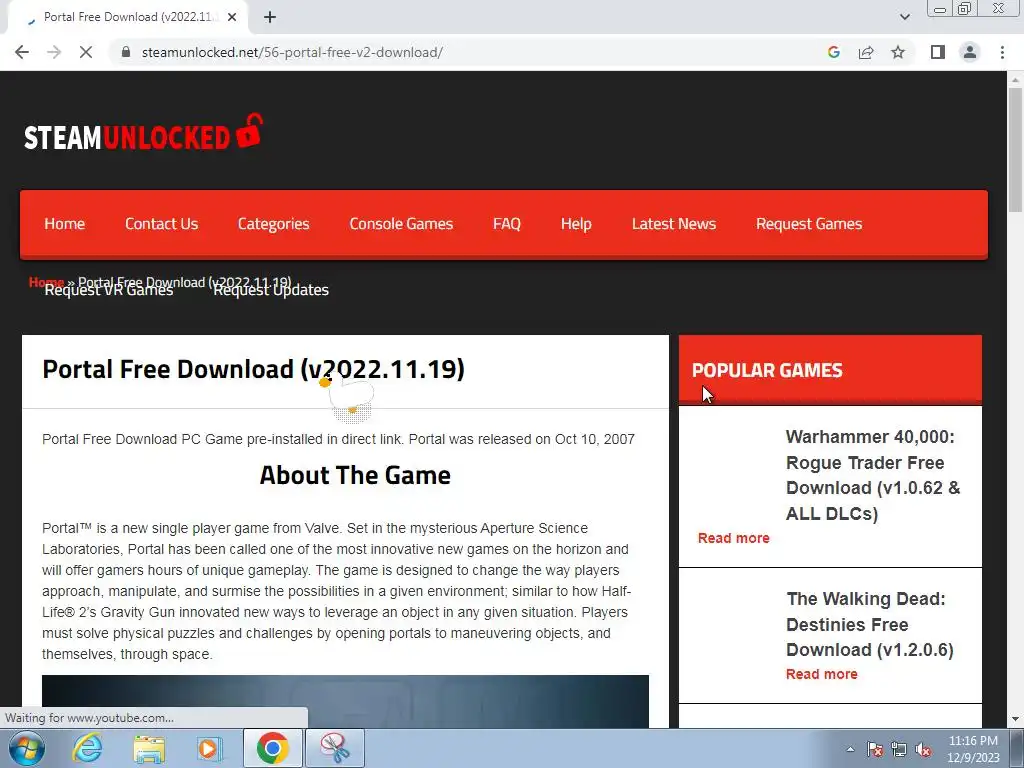Click Read more under The Walking Dead

822,674
